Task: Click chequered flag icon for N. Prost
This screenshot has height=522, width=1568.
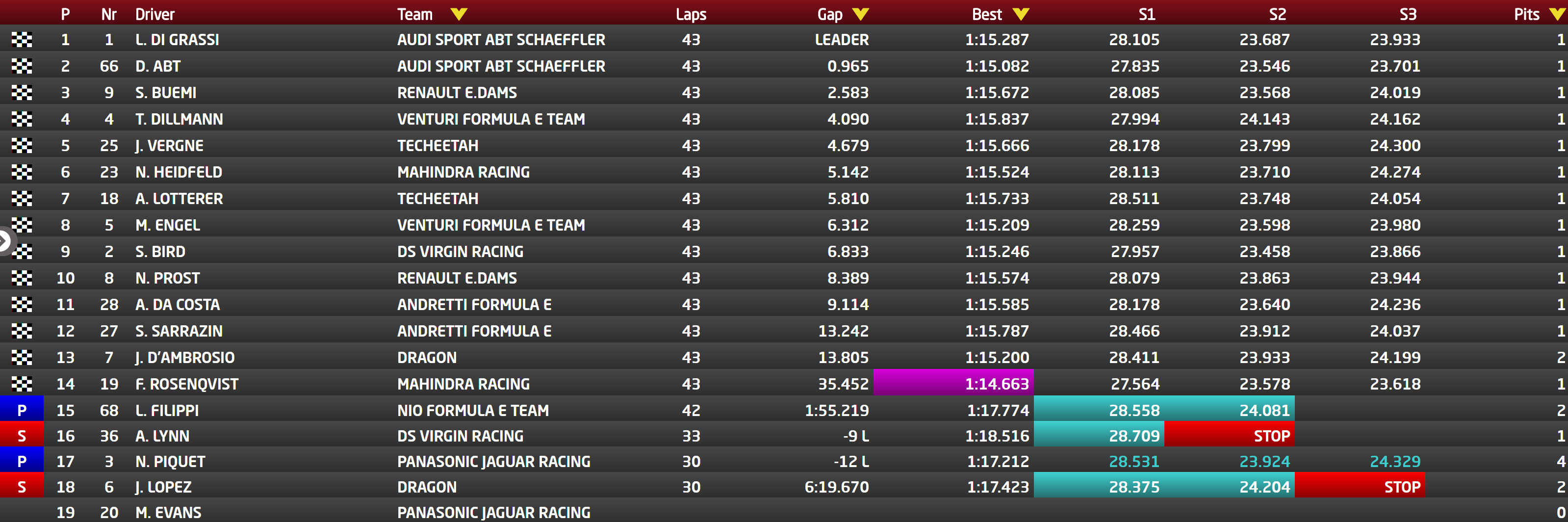Action: click(22, 278)
